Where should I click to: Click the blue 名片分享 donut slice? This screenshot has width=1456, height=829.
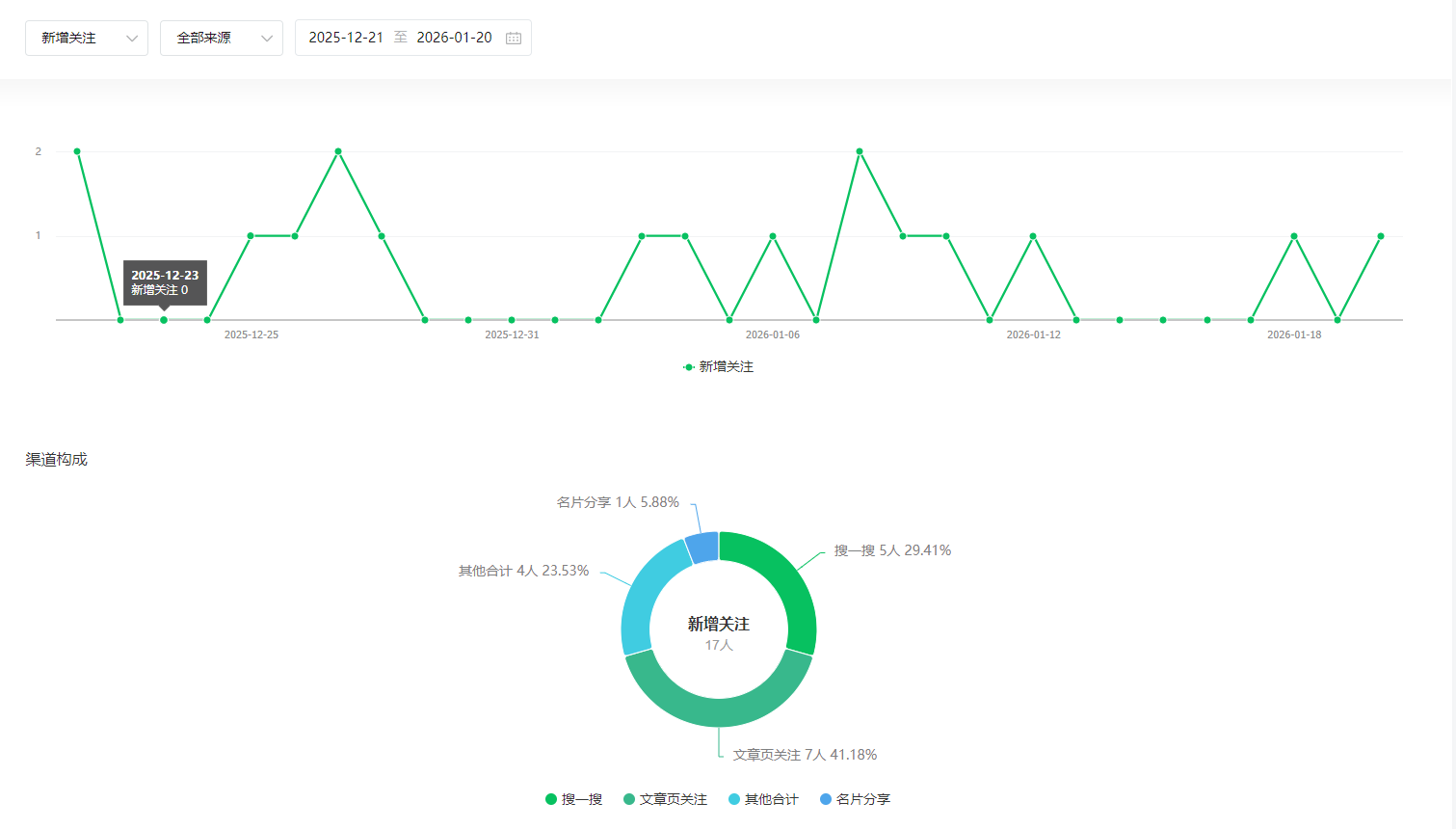point(702,547)
